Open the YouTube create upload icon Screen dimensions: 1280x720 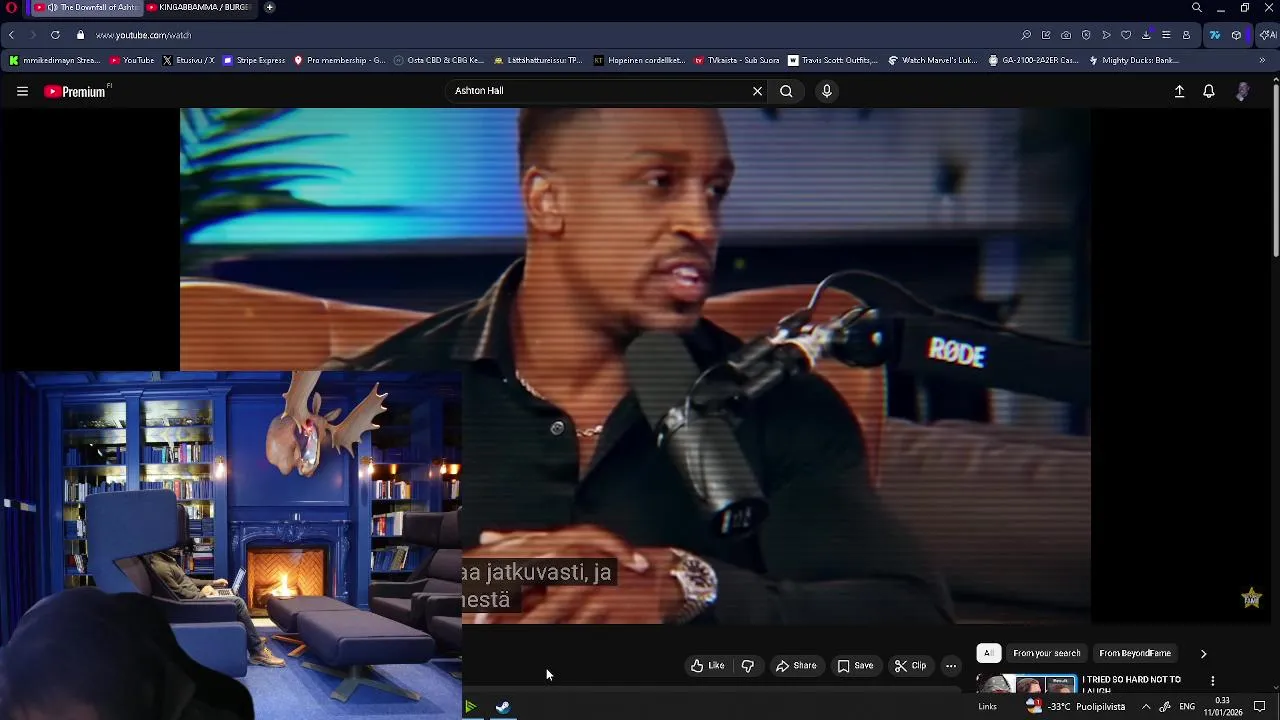[1179, 91]
